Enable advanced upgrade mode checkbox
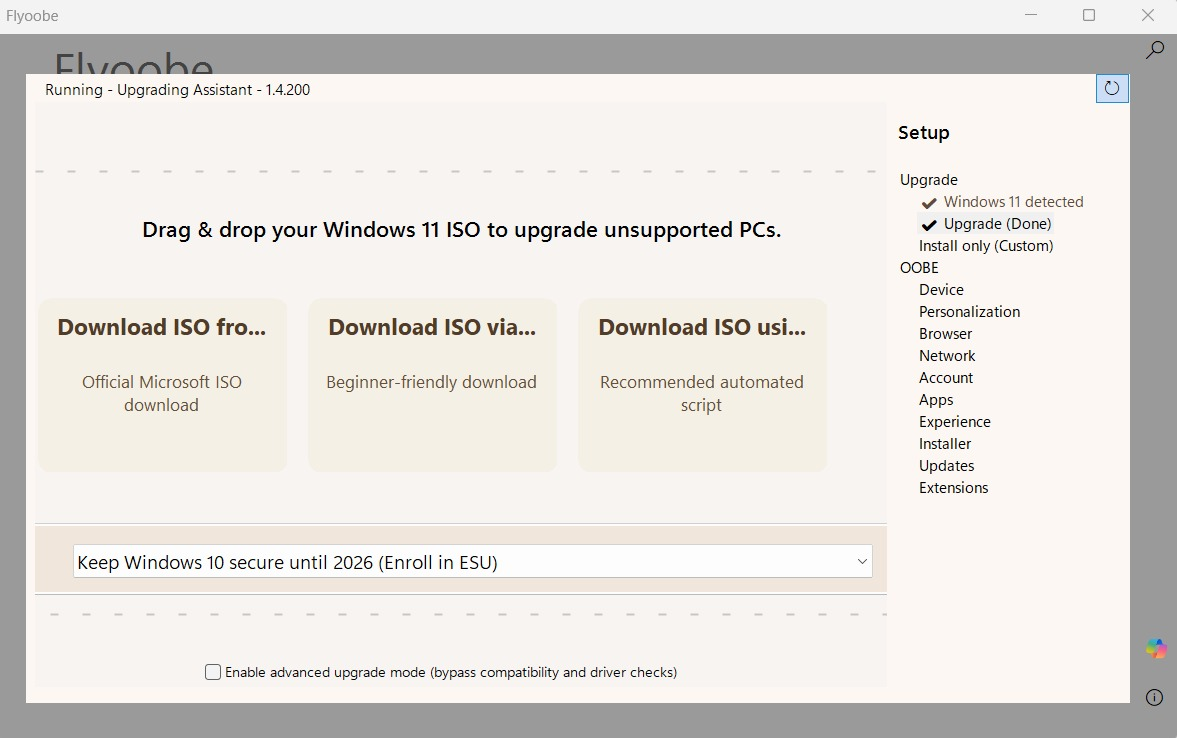This screenshot has height=738, width=1177. 213,672
